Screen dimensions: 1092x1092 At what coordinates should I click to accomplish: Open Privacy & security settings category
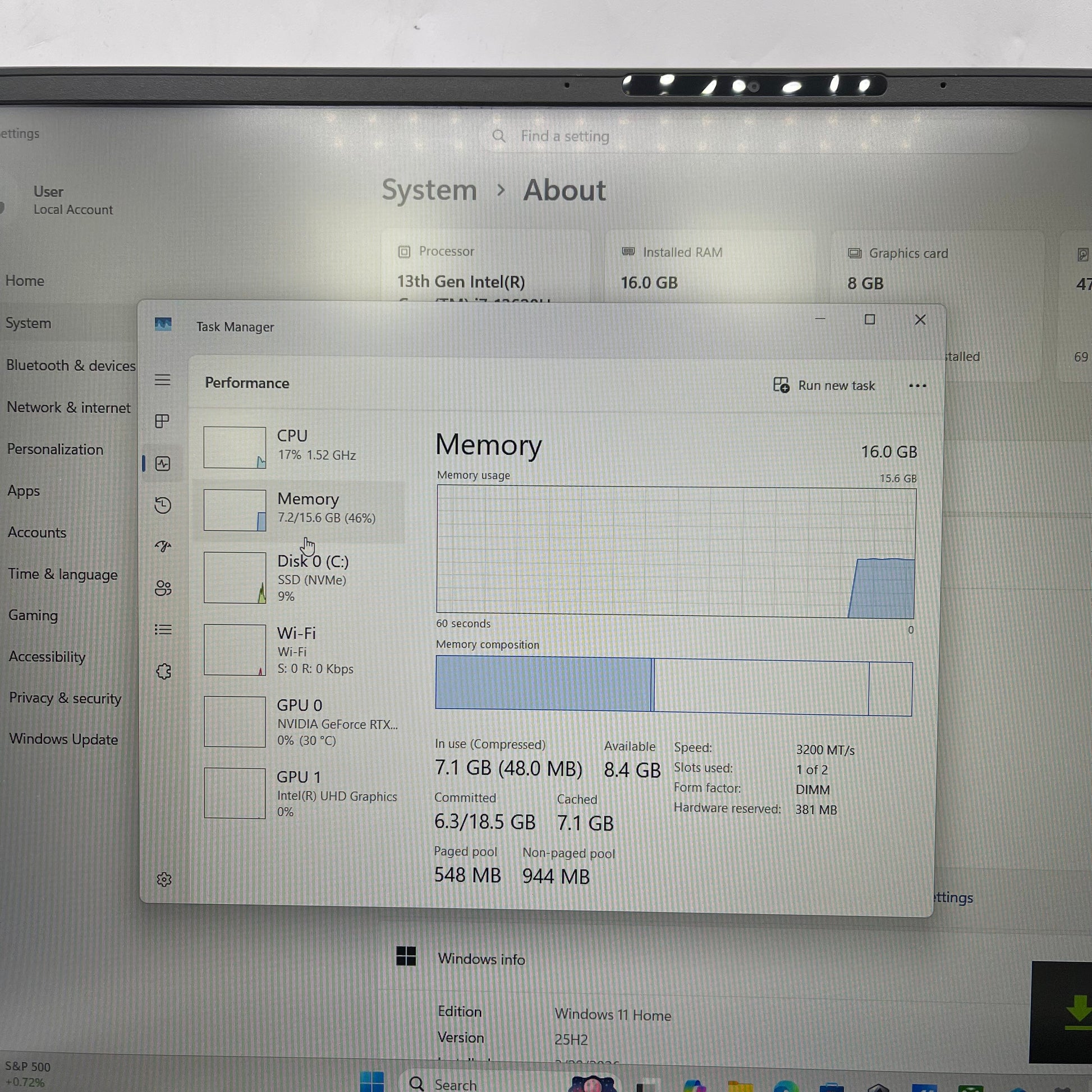65,699
